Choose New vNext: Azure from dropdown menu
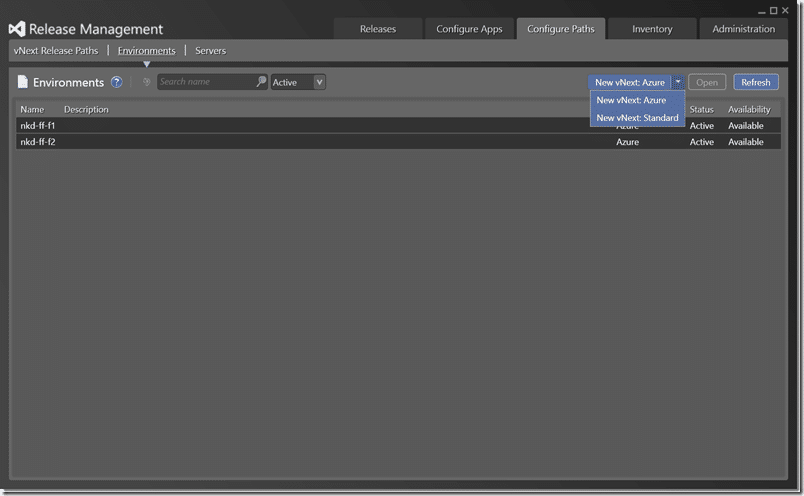The width and height of the screenshot is (804, 496). [x=637, y=100]
